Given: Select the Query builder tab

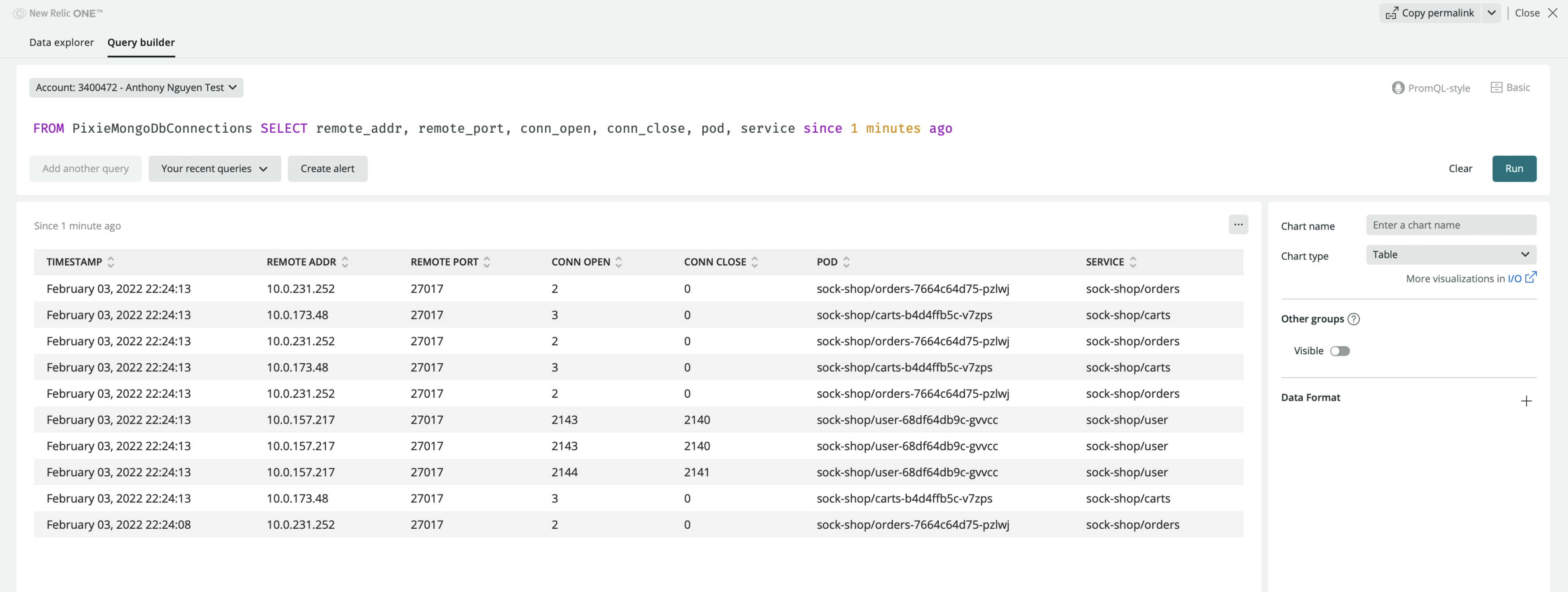Looking at the screenshot, I should coord(141,43).
